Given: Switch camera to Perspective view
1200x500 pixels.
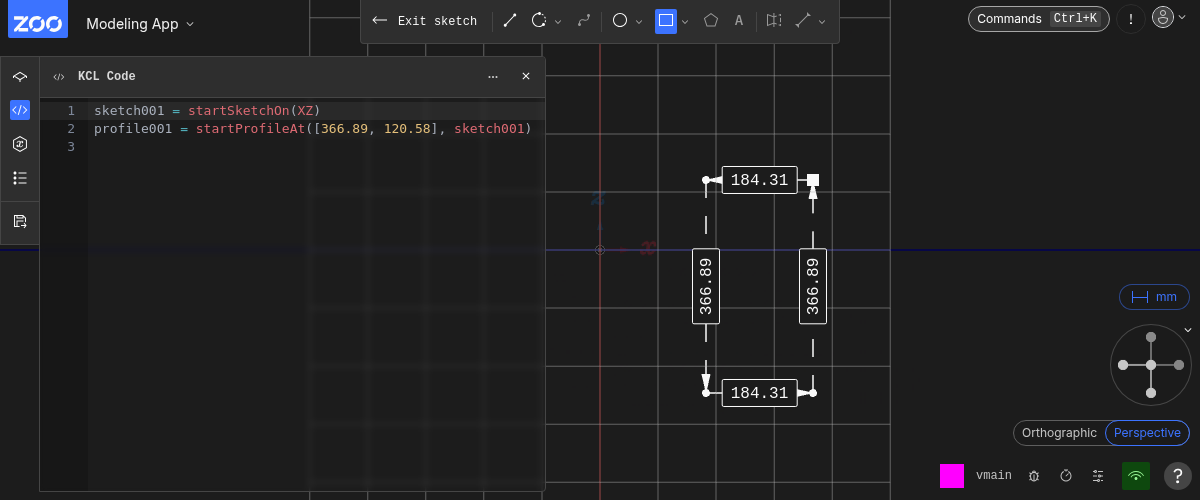Looking at the screenshot, I should [1147, 433].
